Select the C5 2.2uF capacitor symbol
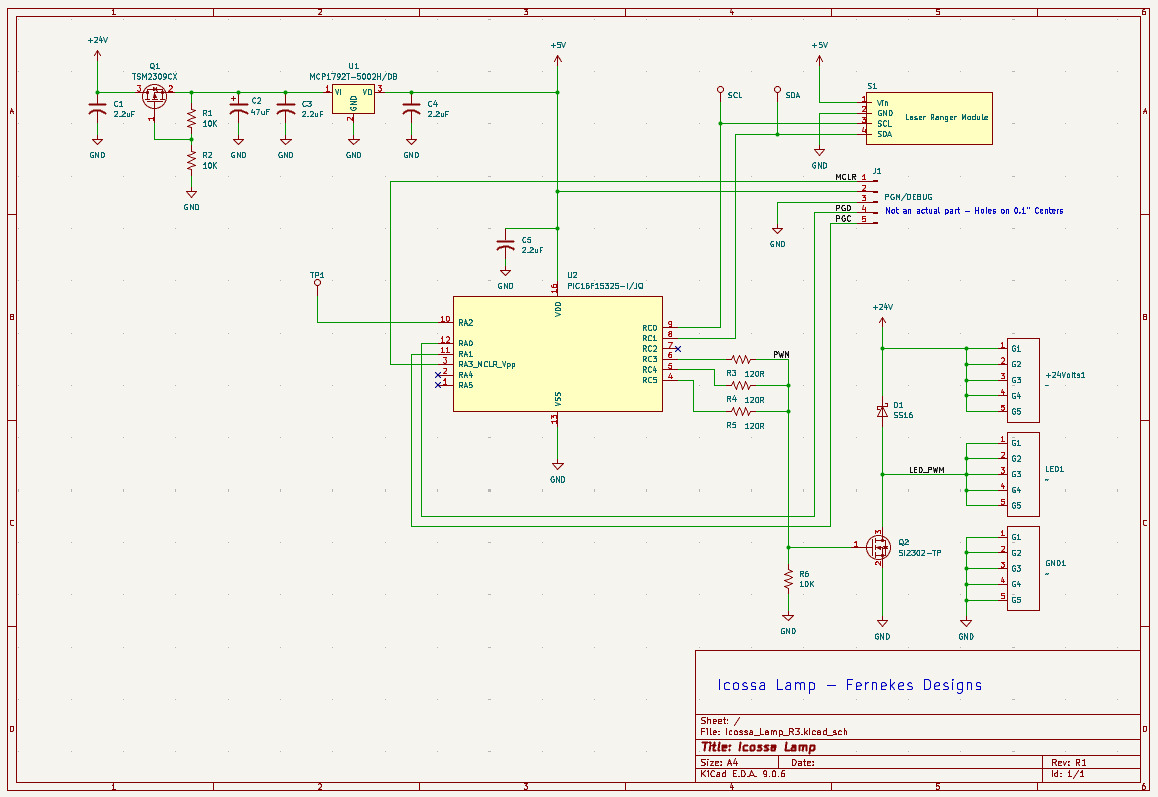Viewport: 1158px width, 797px height. (506, 245)
